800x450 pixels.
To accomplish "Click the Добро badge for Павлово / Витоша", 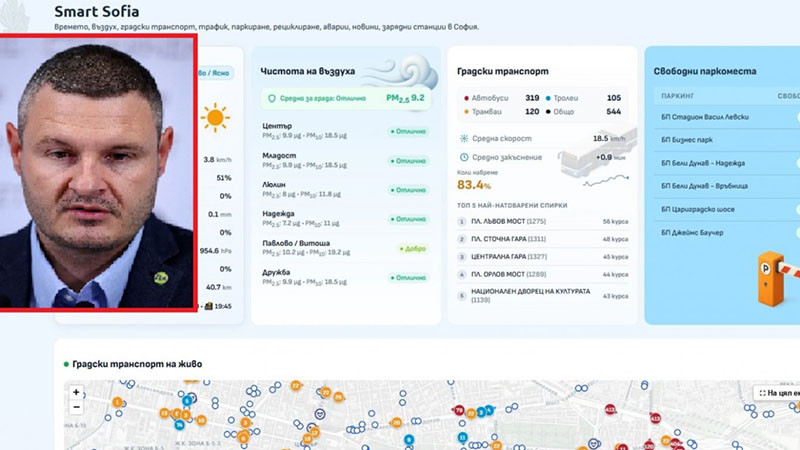I will (413, 248).
